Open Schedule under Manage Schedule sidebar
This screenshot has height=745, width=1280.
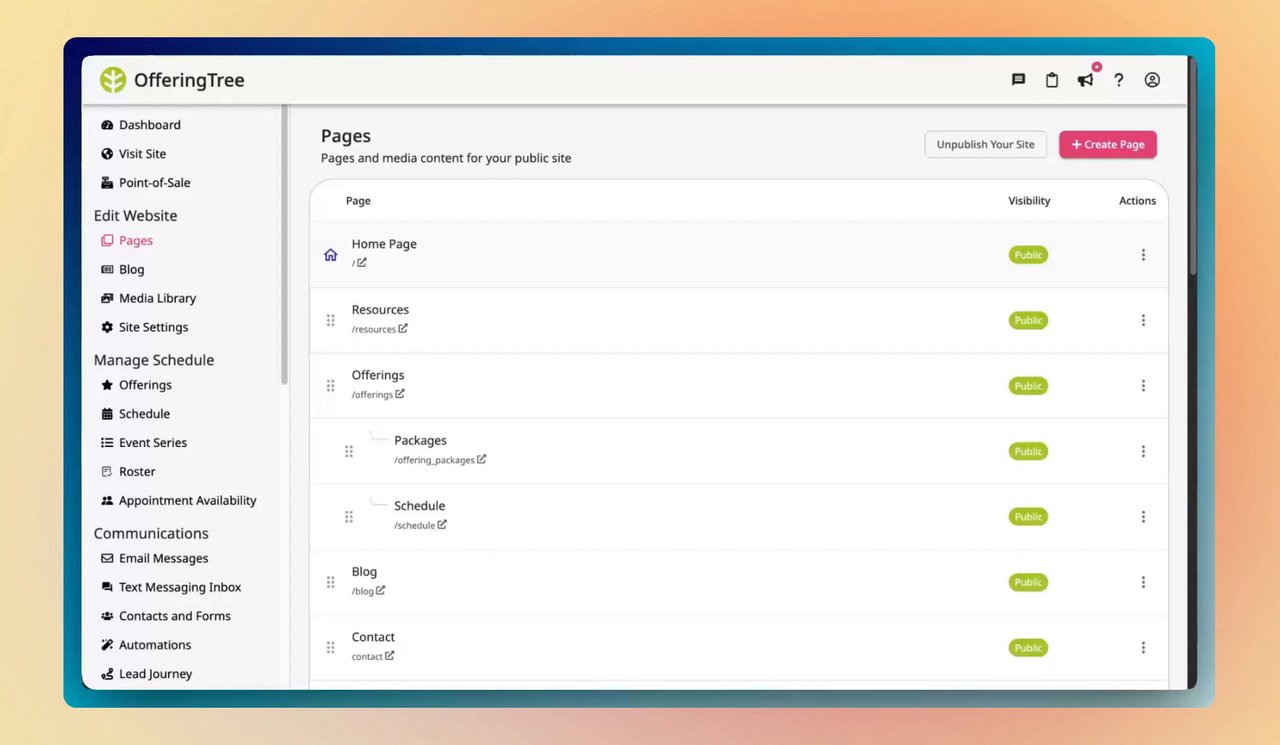pyautogui.click(x=136, y=414)
